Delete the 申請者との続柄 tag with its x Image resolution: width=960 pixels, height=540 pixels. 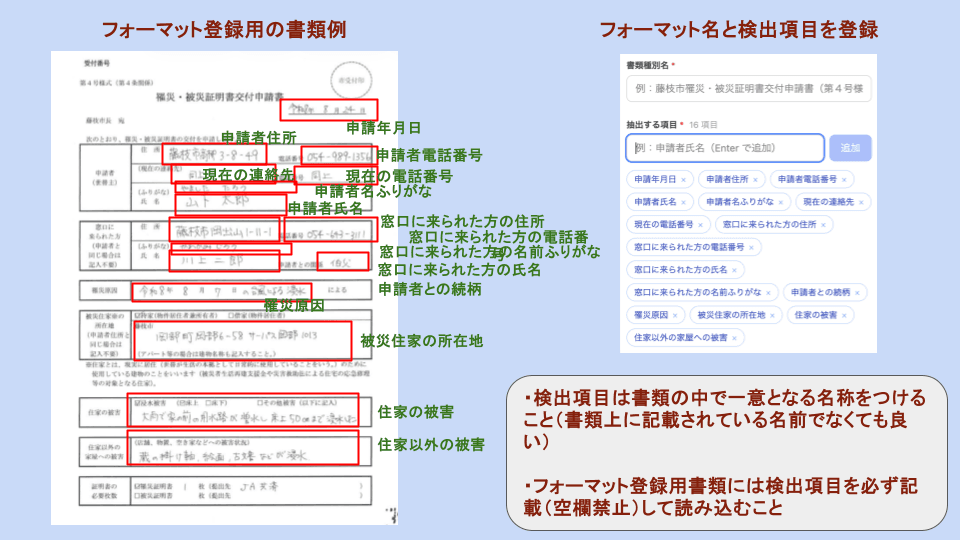[857, 293]
